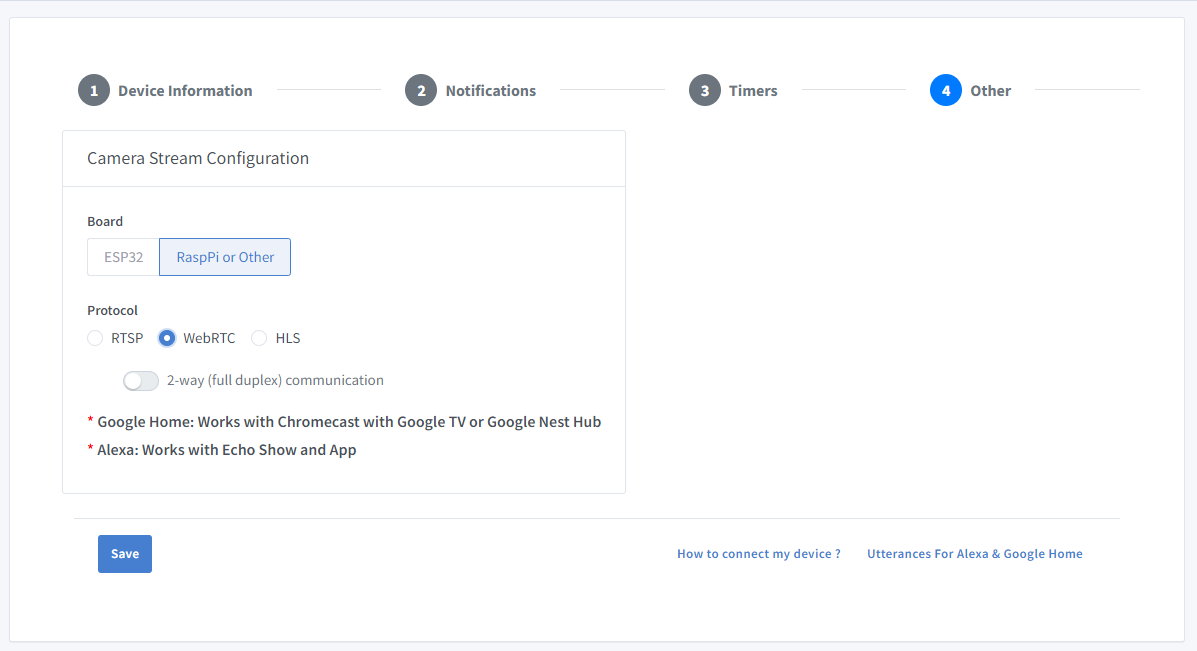This screenshot has width=1197, height=651.
Task: Open the How to connect my device link
Action: tap(758, 554)
